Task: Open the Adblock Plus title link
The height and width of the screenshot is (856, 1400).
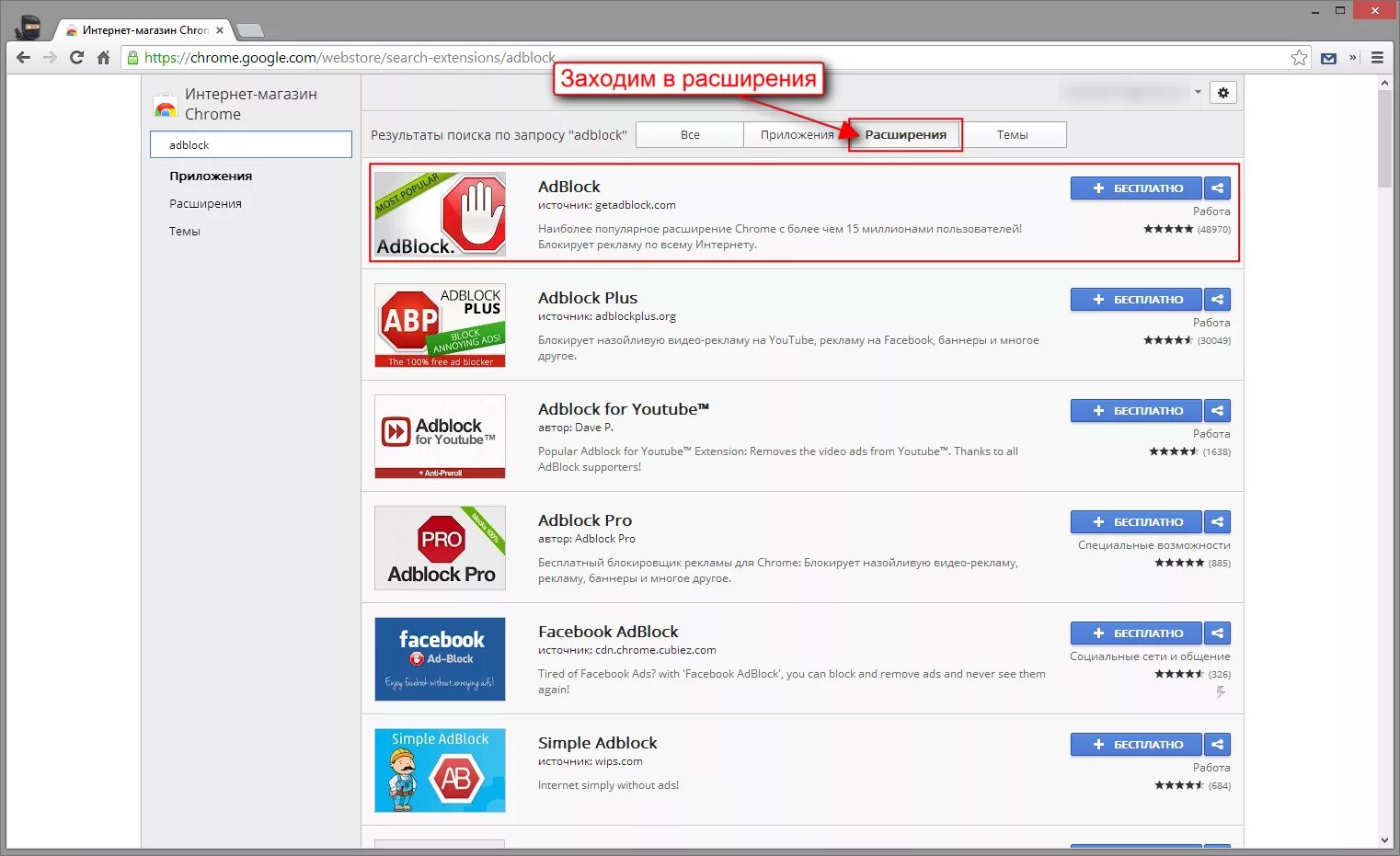Action: (x=588, y=298)
